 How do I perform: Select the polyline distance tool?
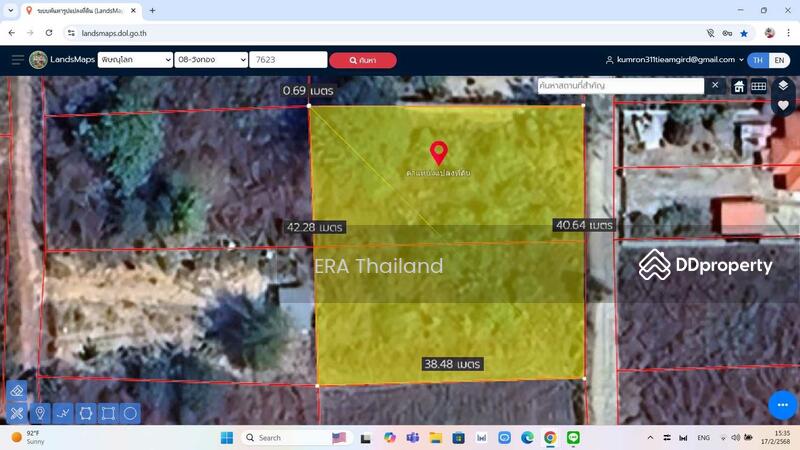coord(63,413)
